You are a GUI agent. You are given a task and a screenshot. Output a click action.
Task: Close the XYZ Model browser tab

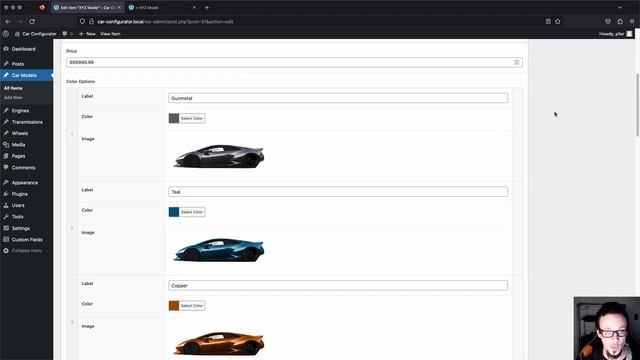pyautogui.click(x=194, y=7)
